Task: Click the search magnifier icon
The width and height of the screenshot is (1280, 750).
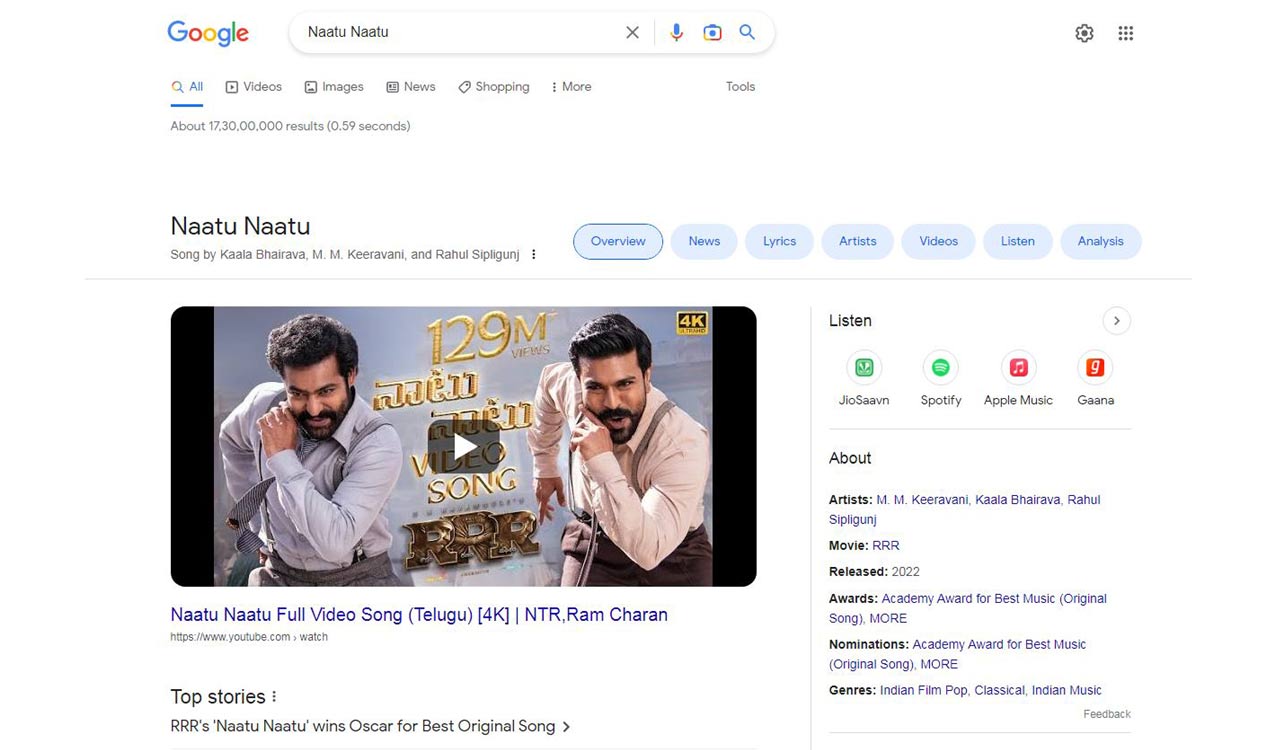Action: (747, 32)
